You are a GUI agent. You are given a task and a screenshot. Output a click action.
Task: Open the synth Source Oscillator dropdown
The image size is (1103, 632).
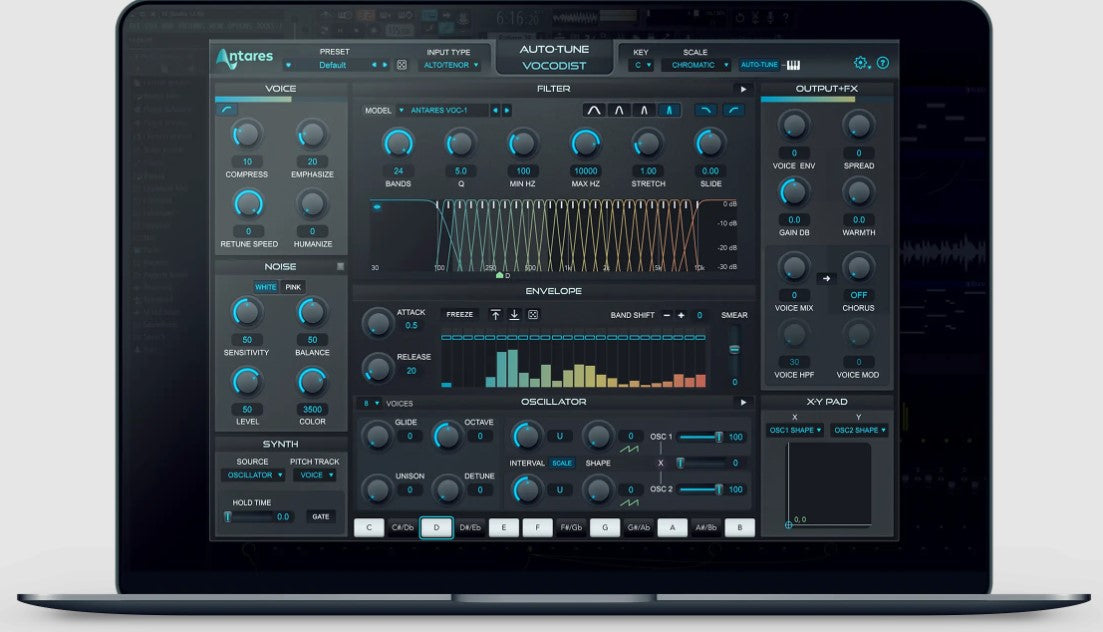point(252,475)
